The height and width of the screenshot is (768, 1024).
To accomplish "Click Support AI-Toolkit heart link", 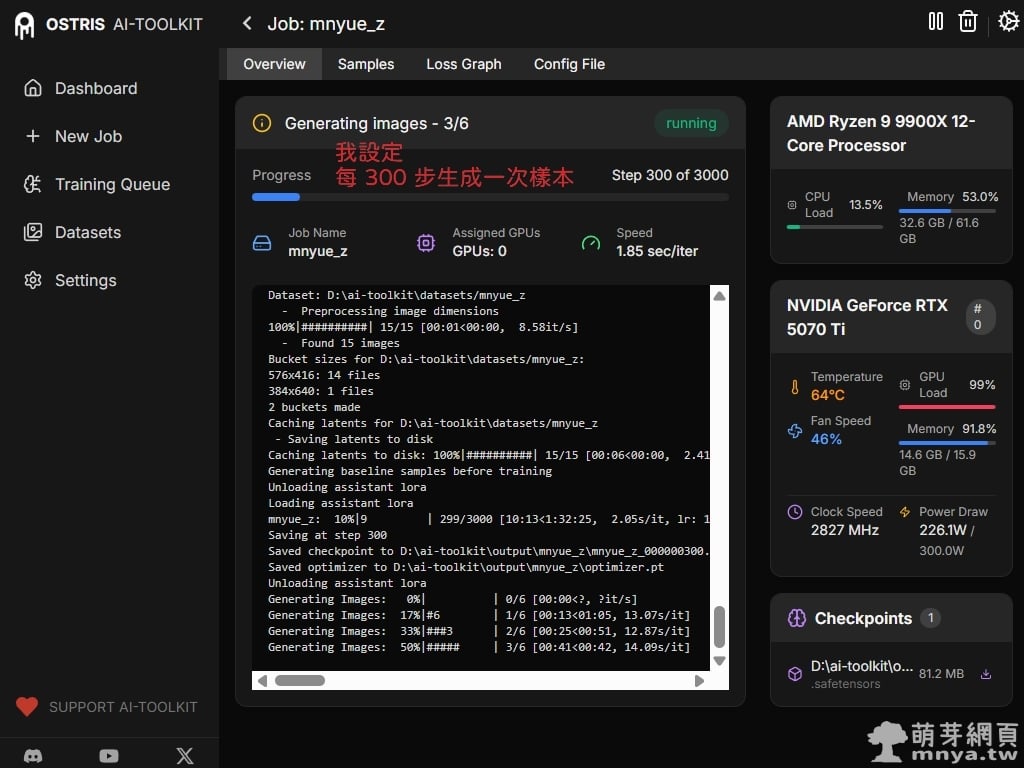I will [108, 707].
